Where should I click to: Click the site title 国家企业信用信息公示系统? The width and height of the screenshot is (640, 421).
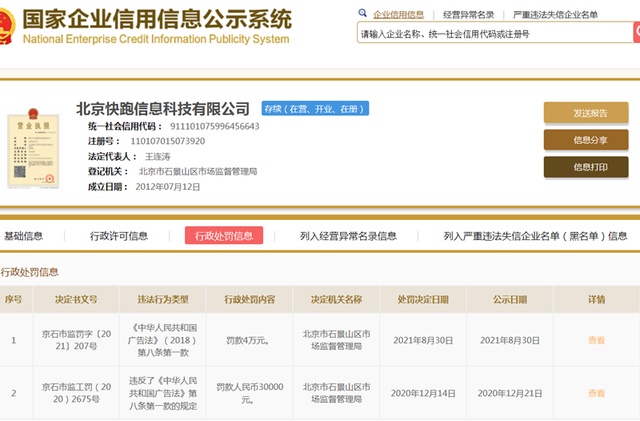(x=157, y=19)
